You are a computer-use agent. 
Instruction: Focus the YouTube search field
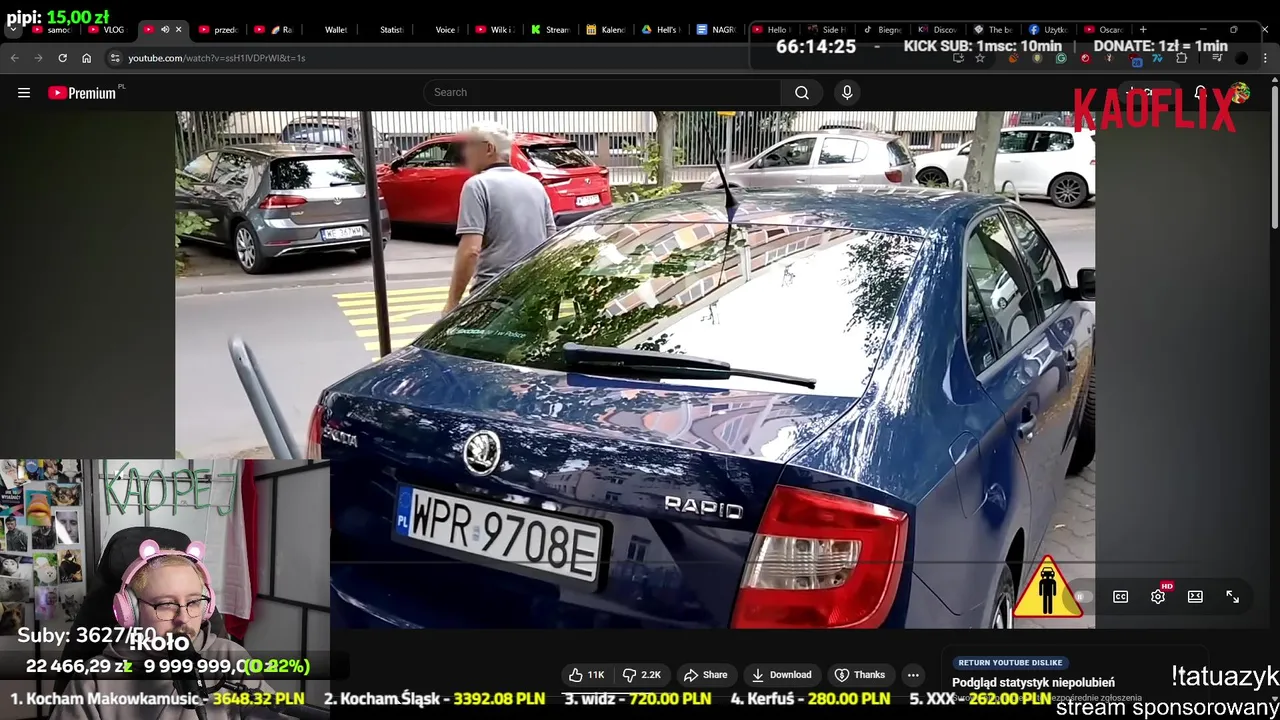602,92
